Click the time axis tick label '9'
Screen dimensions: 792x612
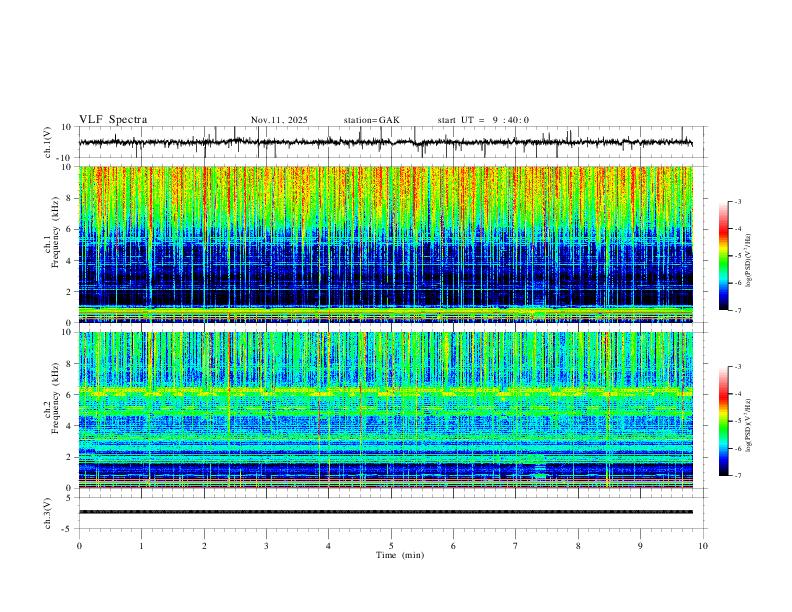pos(640,546)
